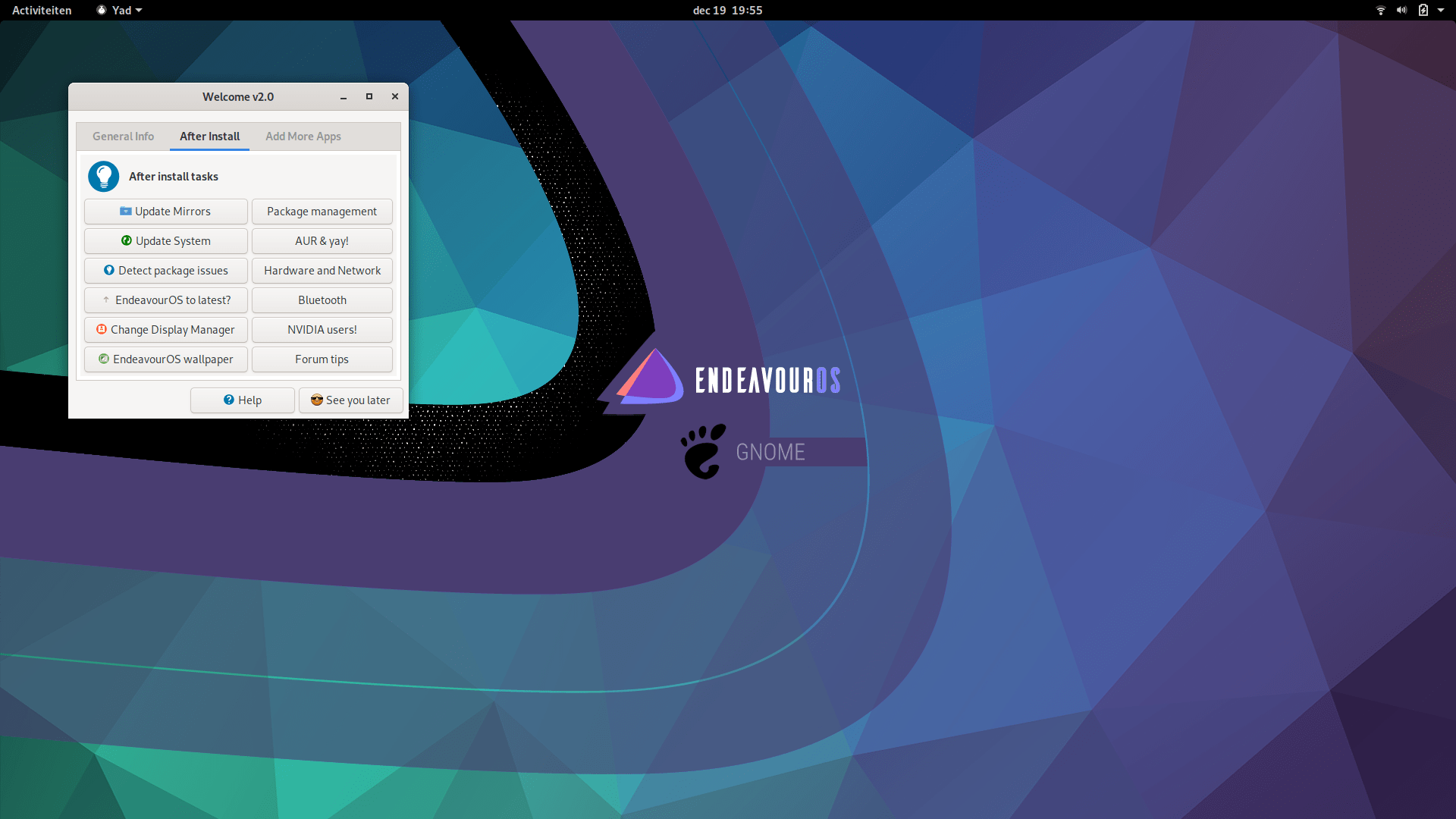The image size is (1456, 819).
Task: Click the lightbulb icon beside After install tasks
Action: 103,177
